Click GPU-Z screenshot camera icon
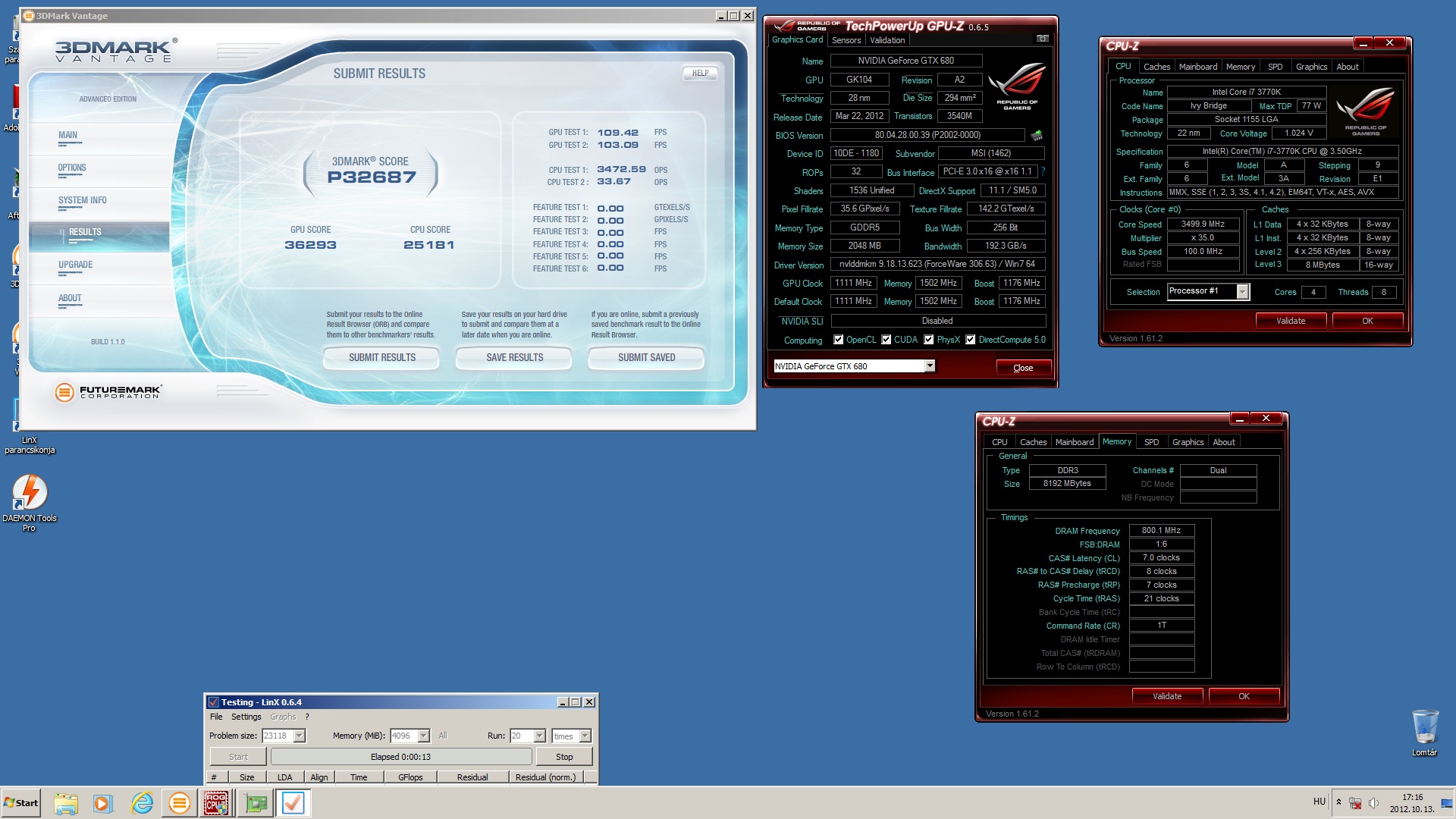1456x819 pixels. [x=1043, y=39]
